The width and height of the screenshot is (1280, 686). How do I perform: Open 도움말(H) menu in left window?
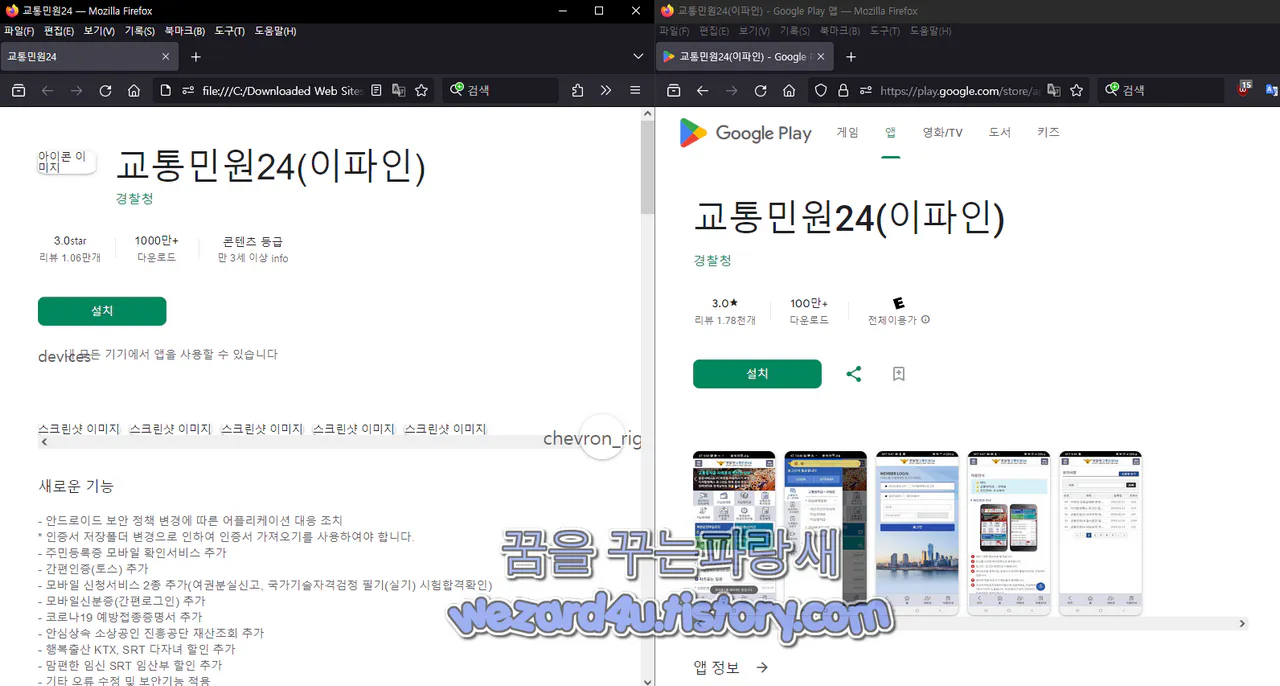point(275,31)
